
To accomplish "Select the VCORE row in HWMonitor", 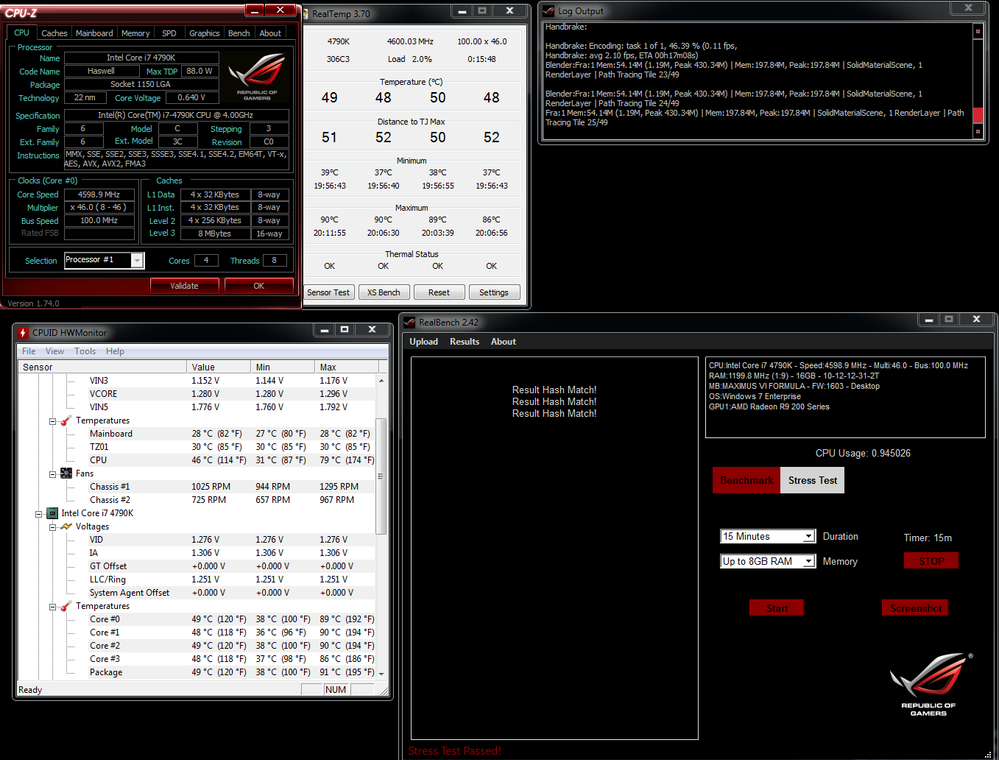I will point(196,394).
